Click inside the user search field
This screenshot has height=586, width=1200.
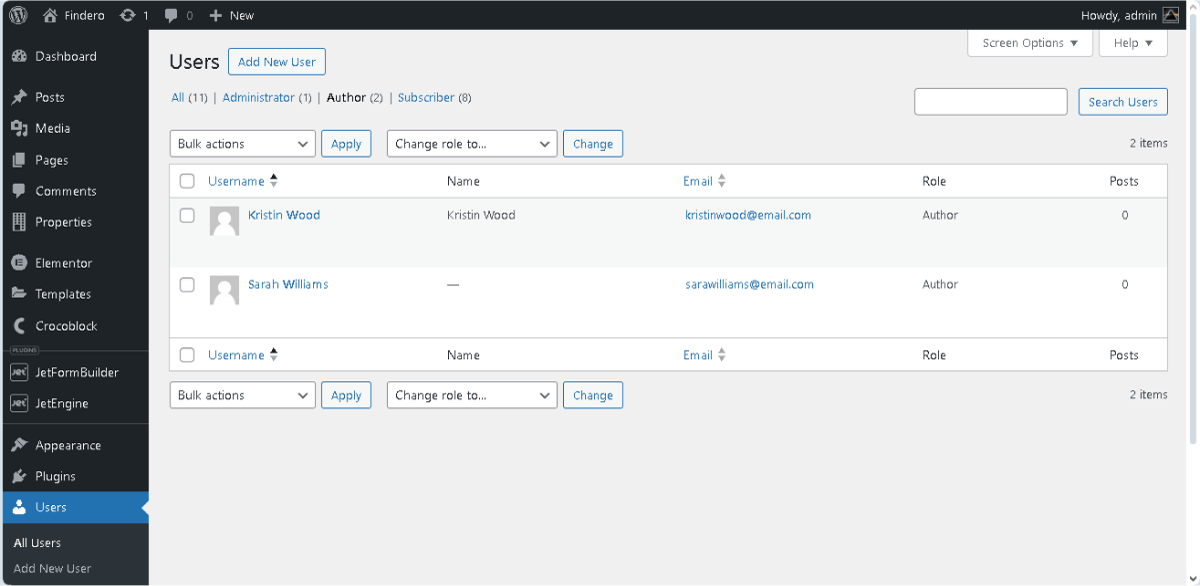[x=990, y=101]
